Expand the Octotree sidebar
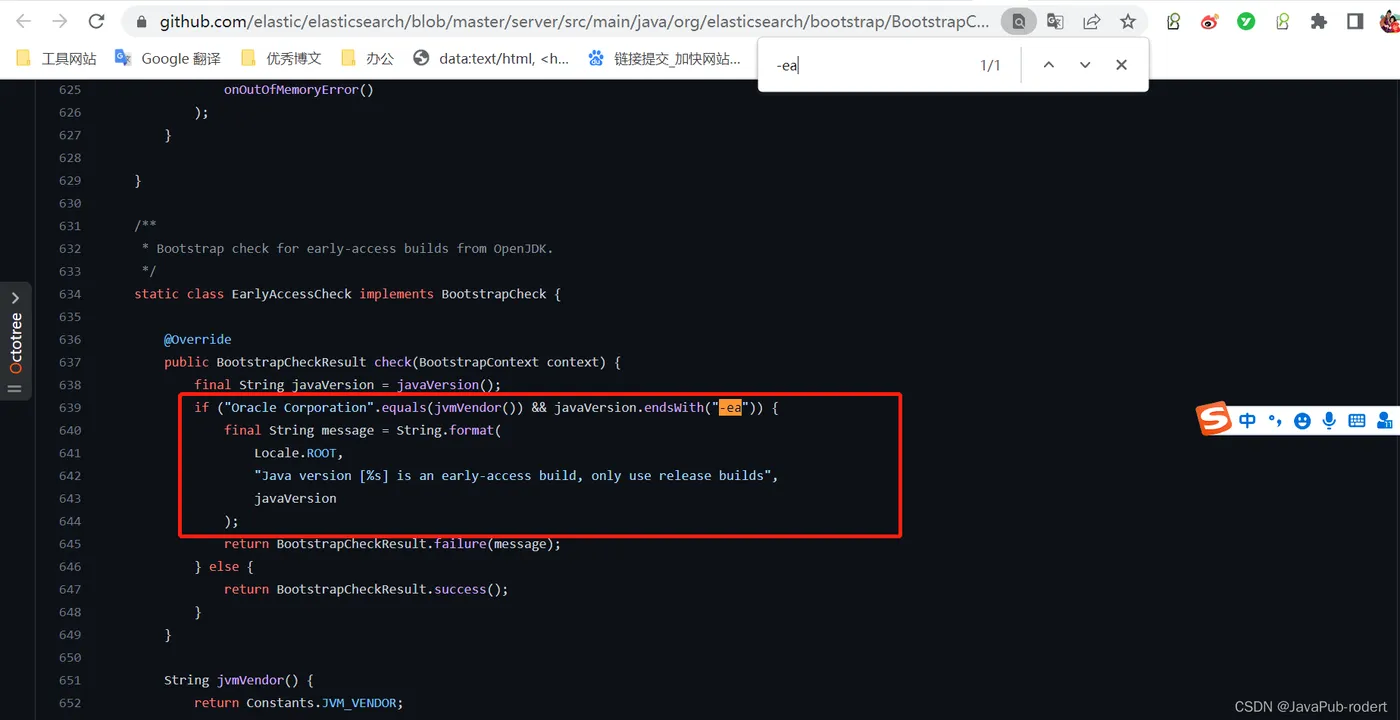This screenshot has height=720, width=1400. (15, 298)
